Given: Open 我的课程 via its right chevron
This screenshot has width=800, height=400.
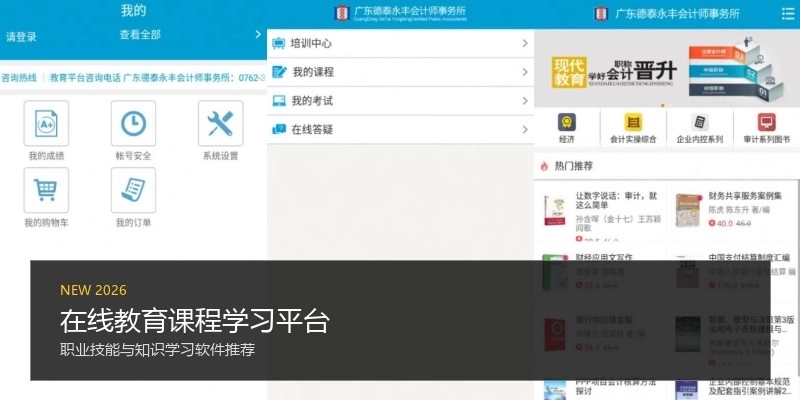Looking at the screenshot, I should click(524, 72).
